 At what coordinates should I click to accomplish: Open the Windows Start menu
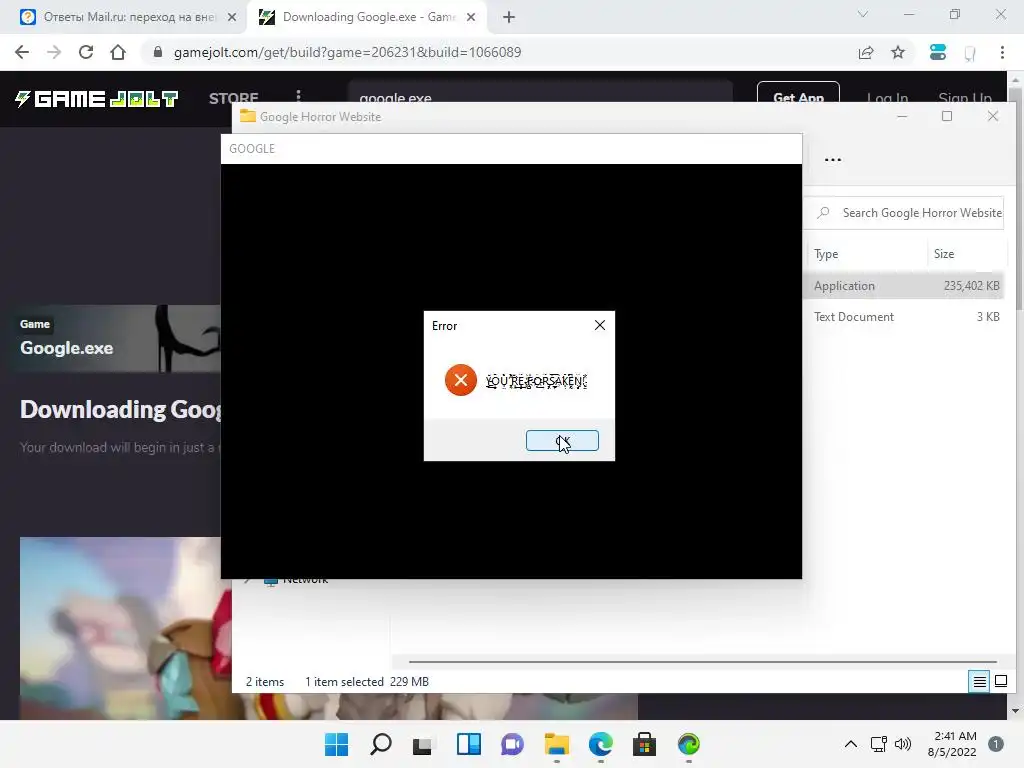click(x=337, y=744)
